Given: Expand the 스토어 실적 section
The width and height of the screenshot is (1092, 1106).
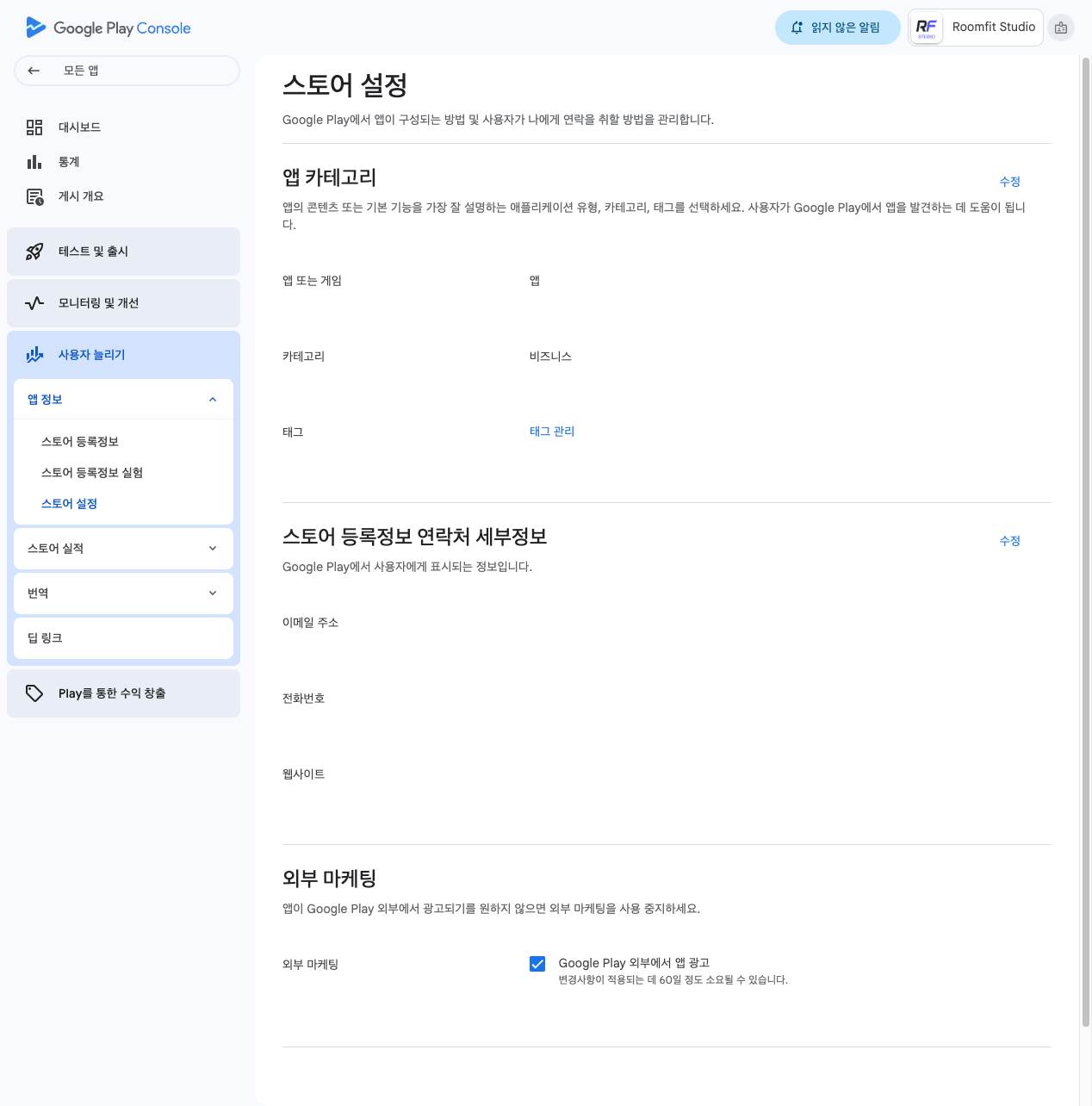Looking at the screenshot, I should click(213, 549).
